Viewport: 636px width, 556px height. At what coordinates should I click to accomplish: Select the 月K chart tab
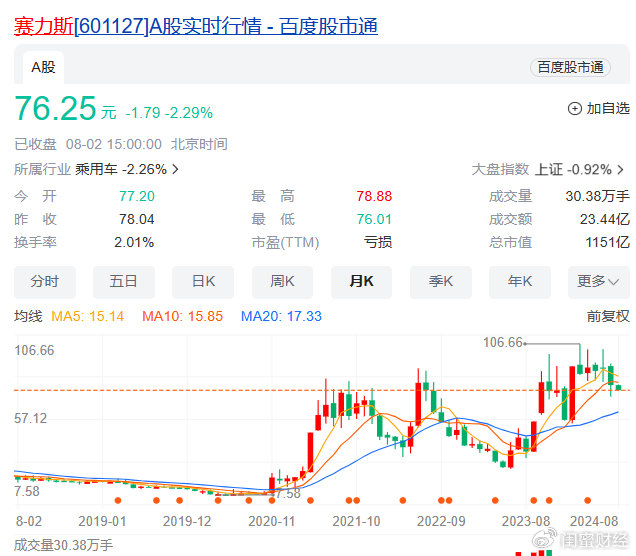point(361,281)
